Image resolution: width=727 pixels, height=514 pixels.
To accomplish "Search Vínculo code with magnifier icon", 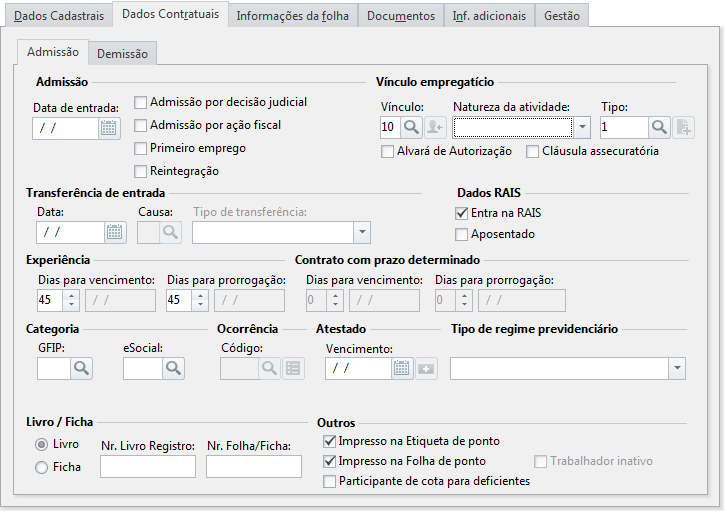I will [x=411, y=127].
